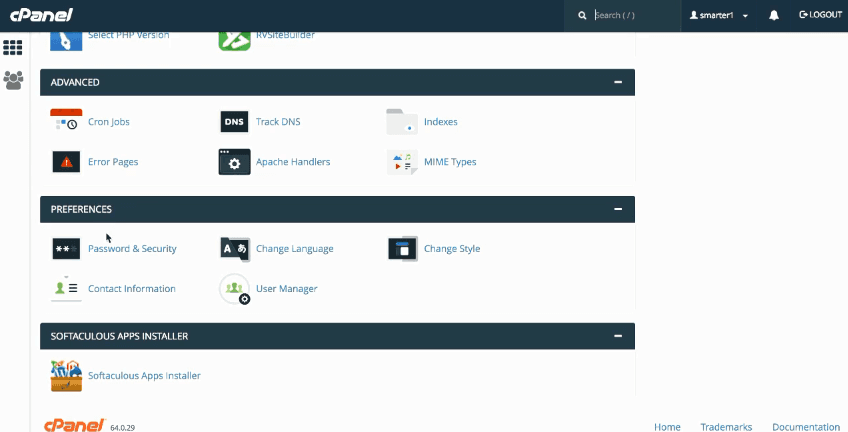Open the home grid icon in sidebar
Viewport: 848px width, 432px height.
12,48
